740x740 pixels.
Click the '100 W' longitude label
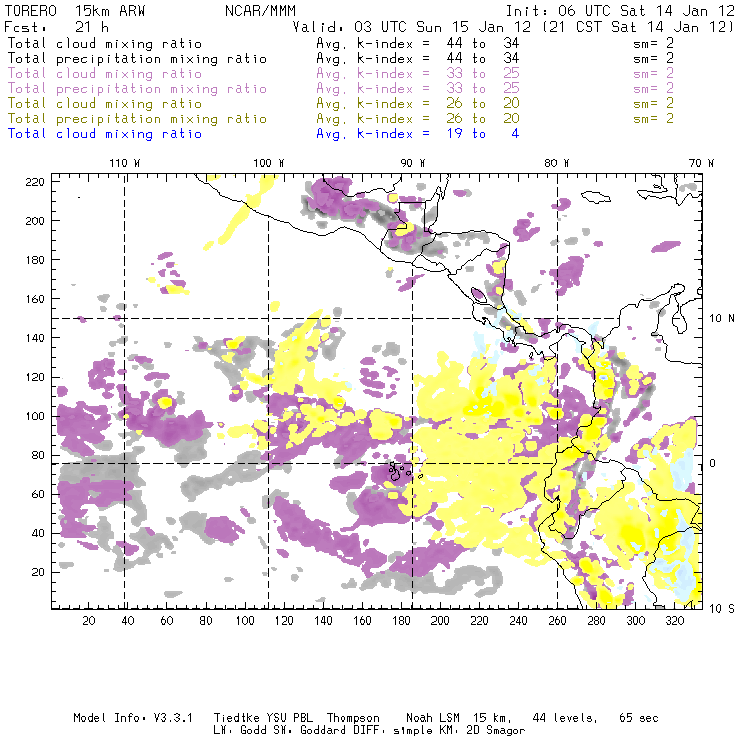click(269, 163)
